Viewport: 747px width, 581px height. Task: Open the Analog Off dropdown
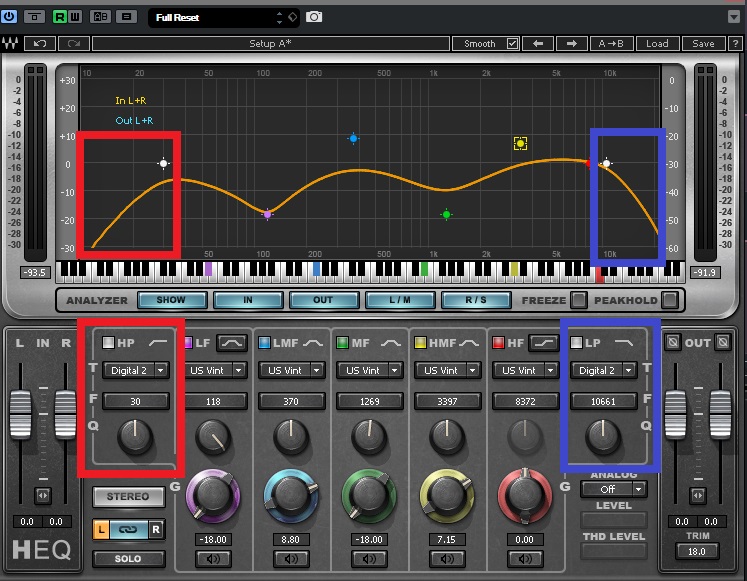coord(614,489)
